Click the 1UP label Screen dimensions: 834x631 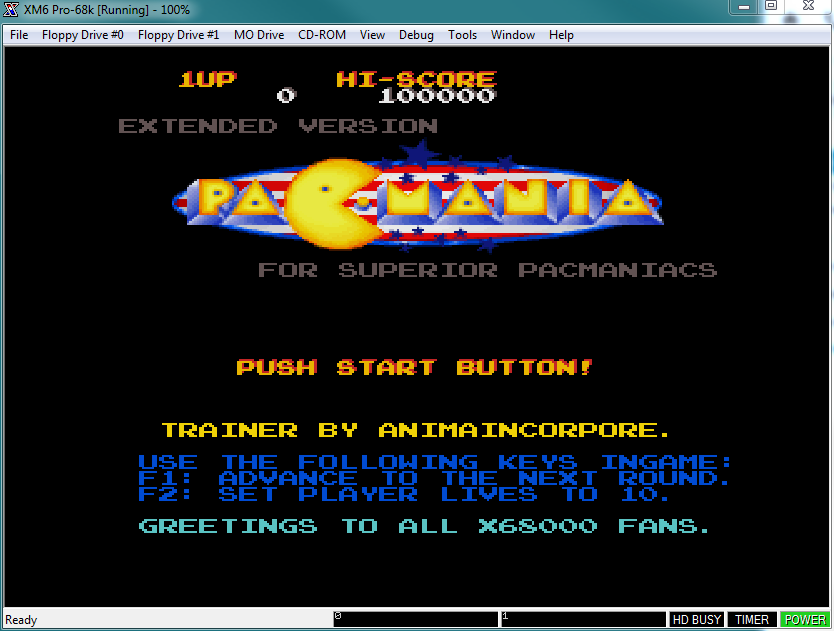[207, 79]
